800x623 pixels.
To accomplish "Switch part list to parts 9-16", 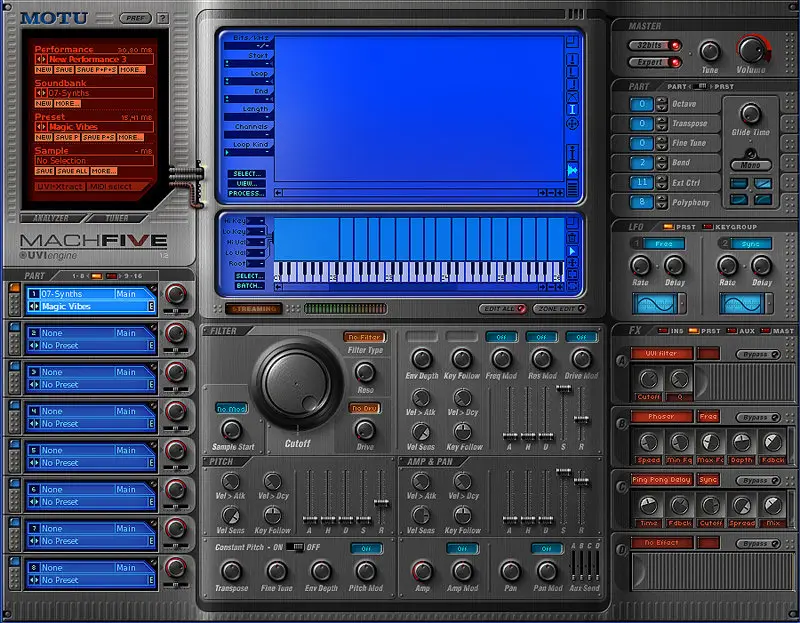I will tap(124, 276).
